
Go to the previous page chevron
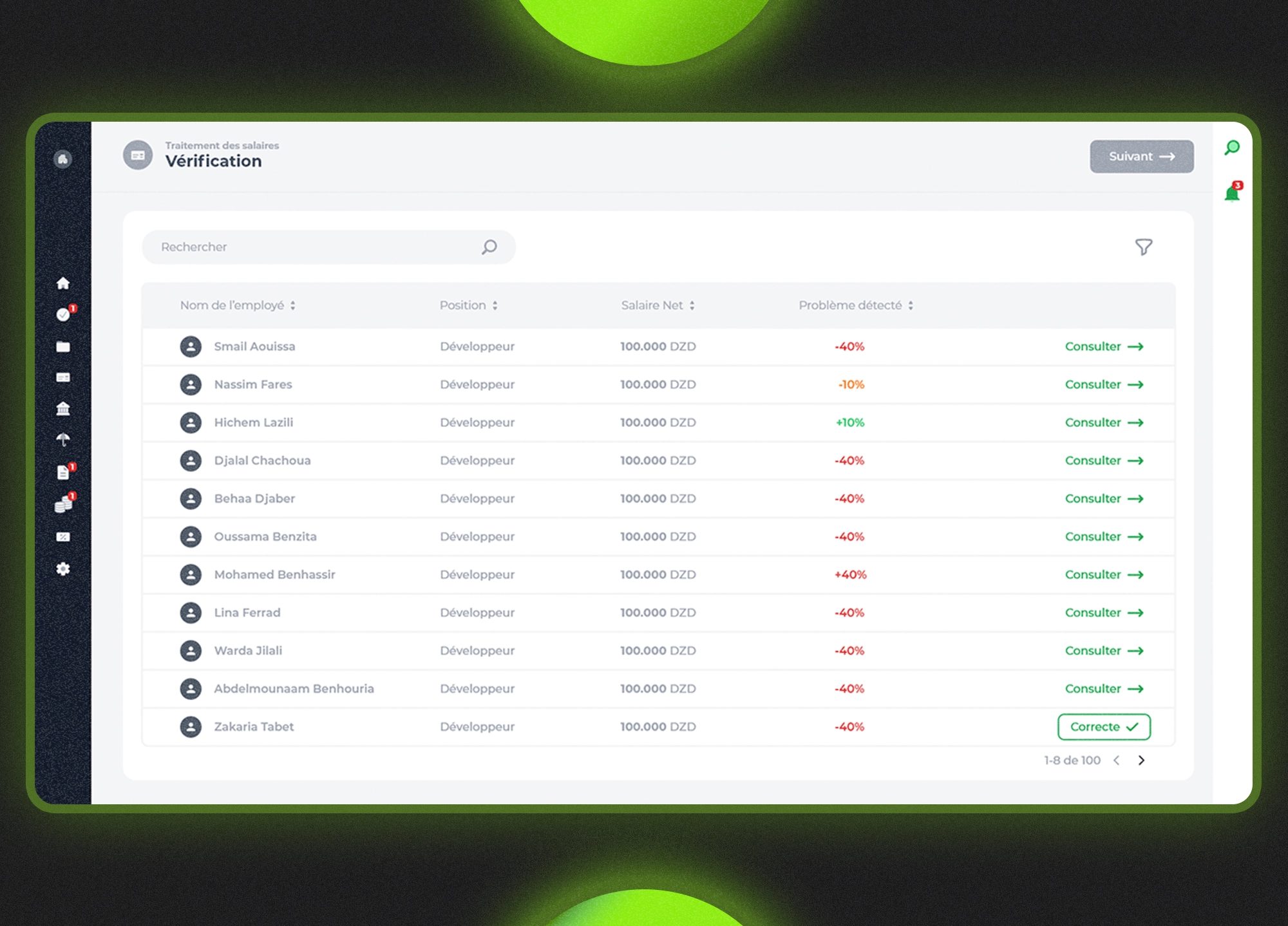tap(1117, 761)
